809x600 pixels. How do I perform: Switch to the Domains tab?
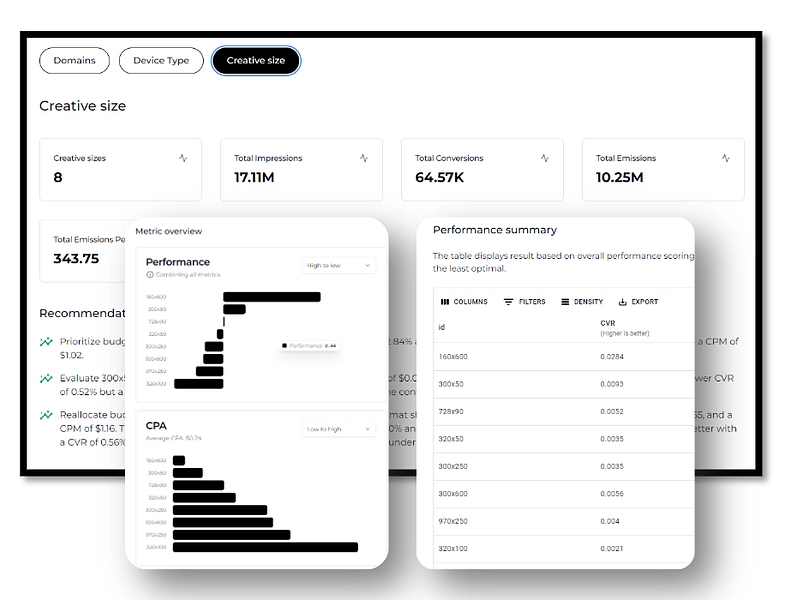click(75, 60)
